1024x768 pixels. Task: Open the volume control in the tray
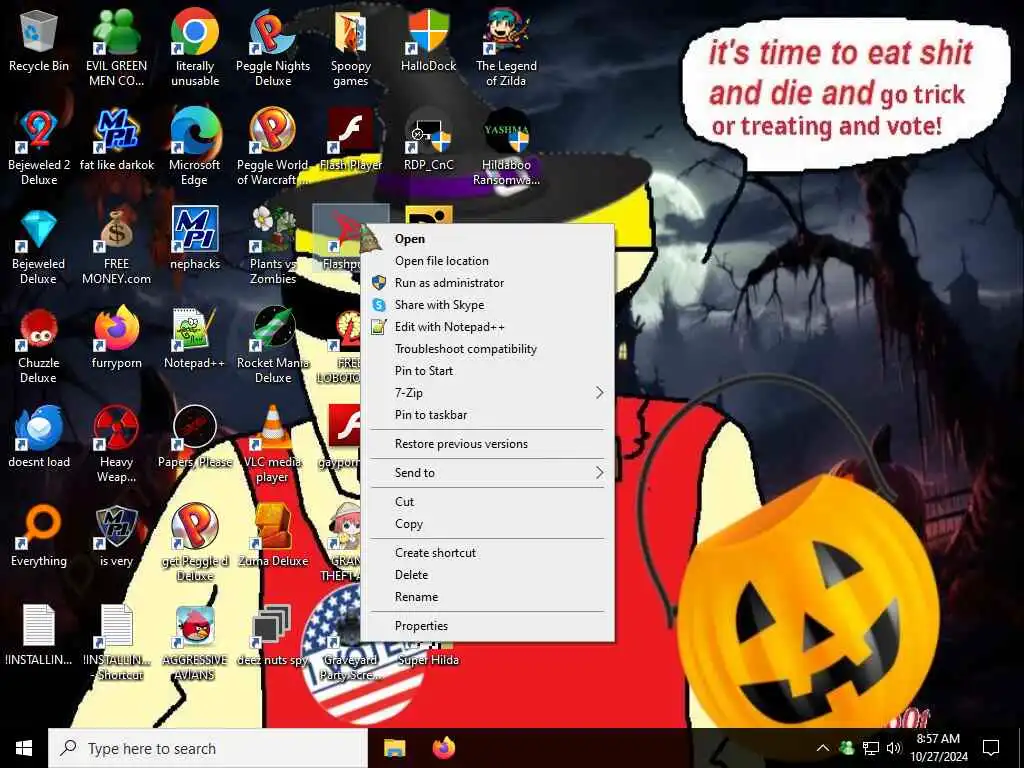point(893,748)
